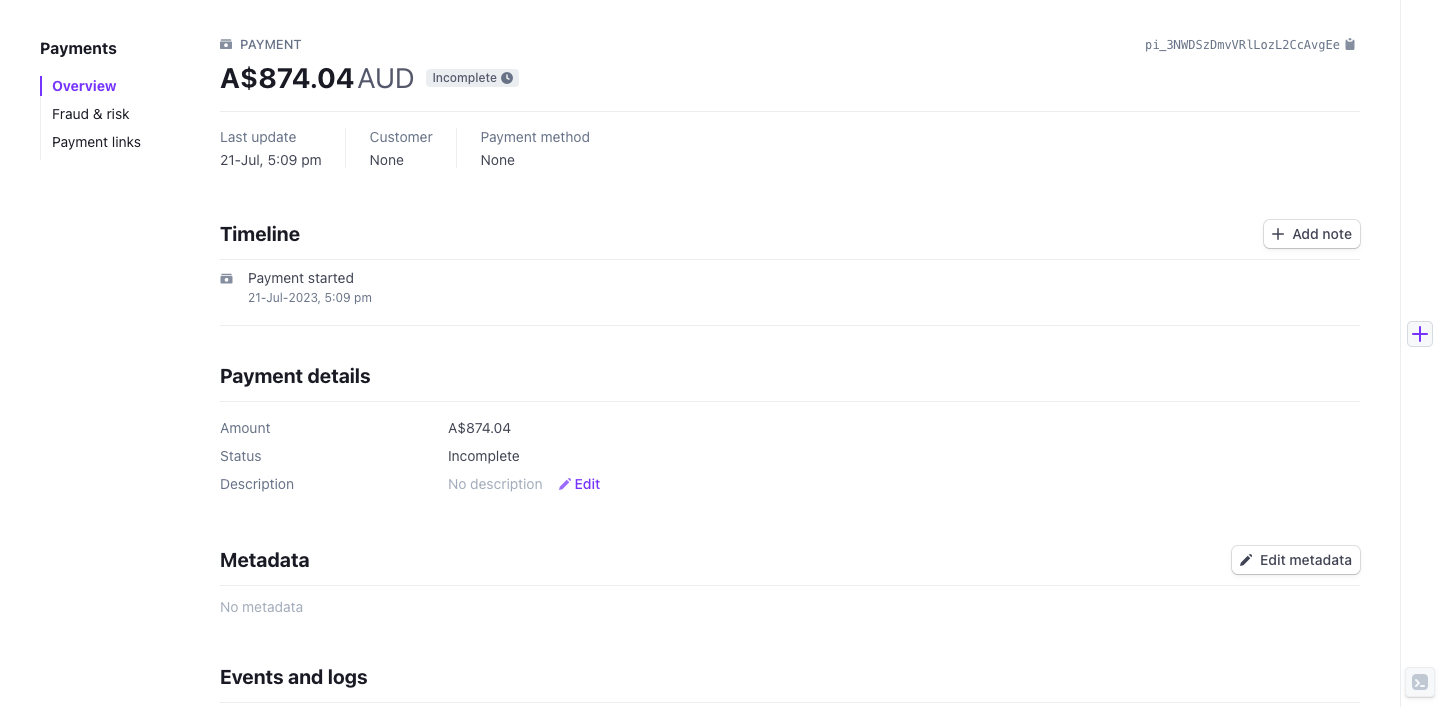Open the shell terminal icon at bottom right
Screen dimensions: 1440x707
click(x=1420, y=683)
